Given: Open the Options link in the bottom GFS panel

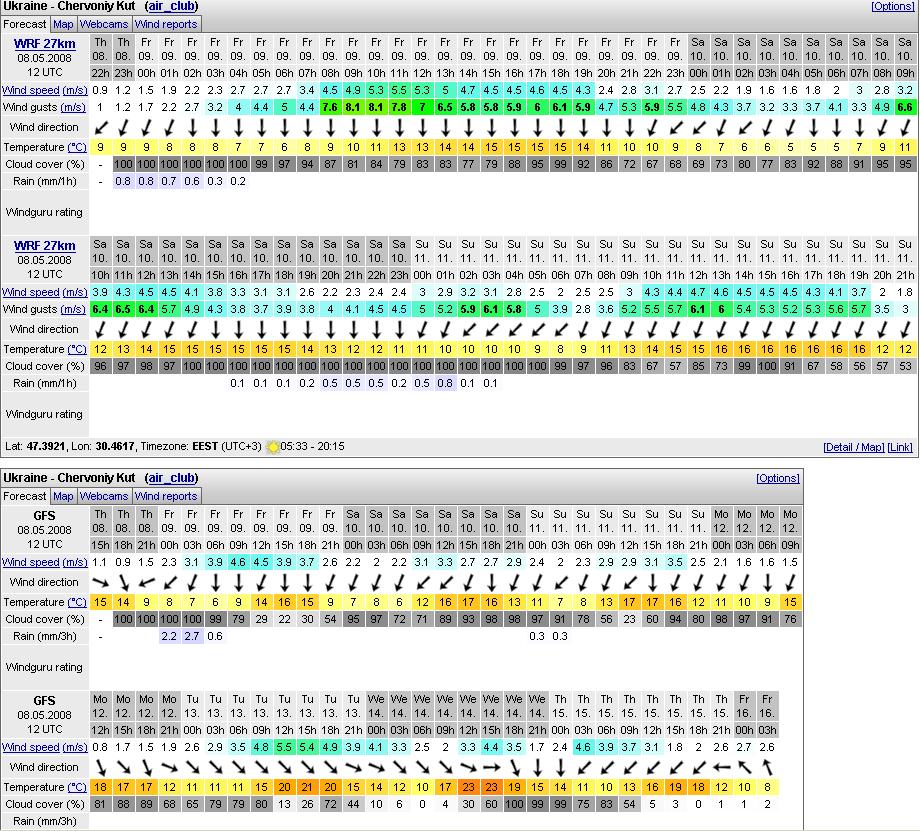Looking at the screenshot, I should (777, 478).
